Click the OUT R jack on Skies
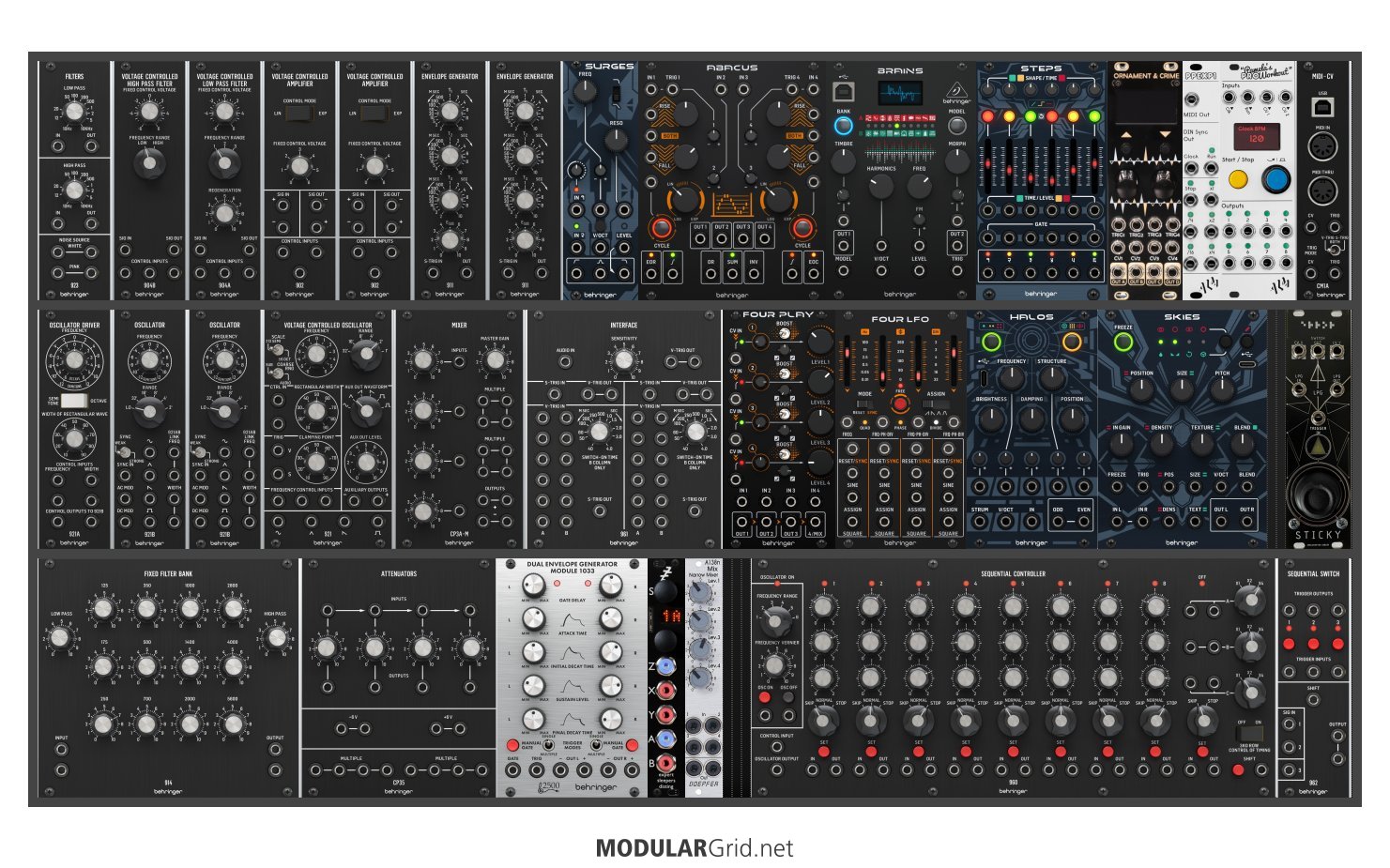The image size is (1390, 868). click(1247, 524)
